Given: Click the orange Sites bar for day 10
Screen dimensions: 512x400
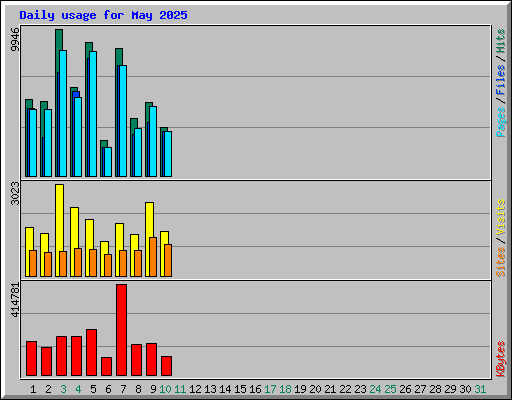Looking at the screenshot, I should coord(168,260).
